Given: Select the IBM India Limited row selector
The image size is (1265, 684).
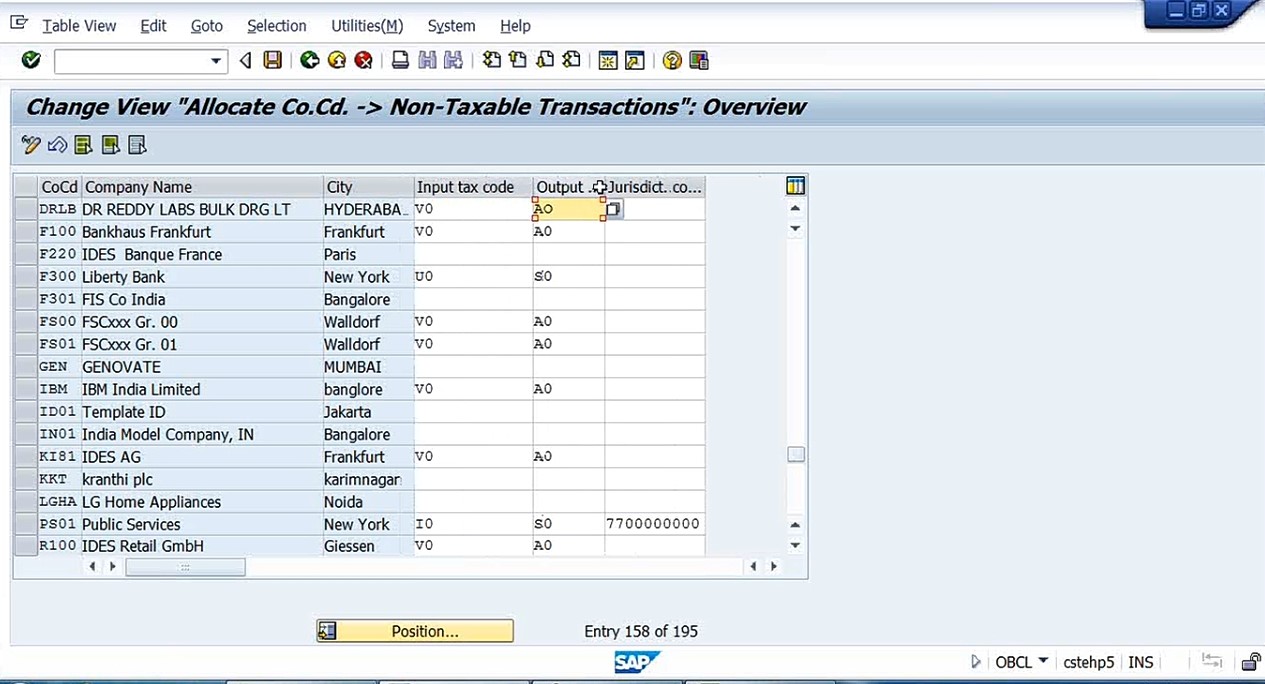Looking at the screenshot, I should click(25, 389).
